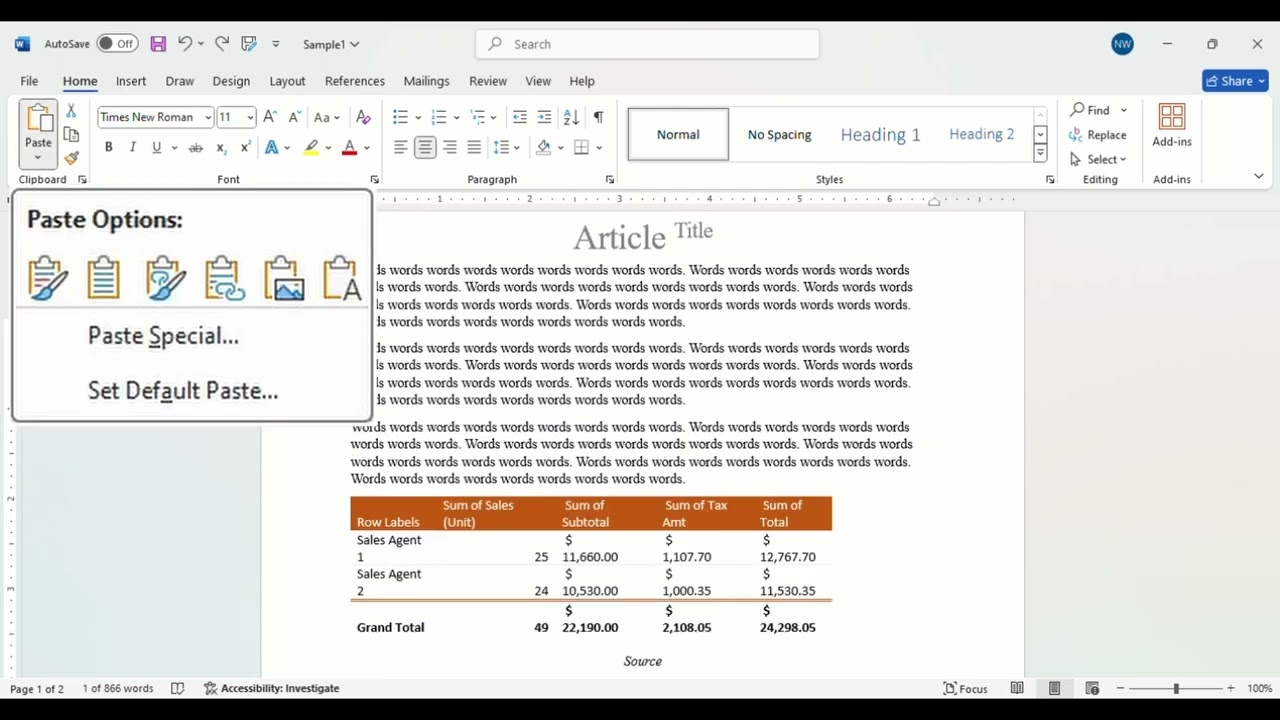Open the font size dropdown
1280x720 pixels.
click(x=250, y=117)
